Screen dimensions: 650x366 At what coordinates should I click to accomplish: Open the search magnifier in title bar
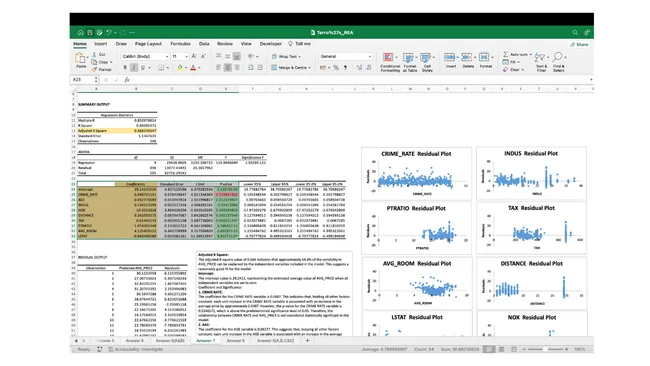(575, 32)
